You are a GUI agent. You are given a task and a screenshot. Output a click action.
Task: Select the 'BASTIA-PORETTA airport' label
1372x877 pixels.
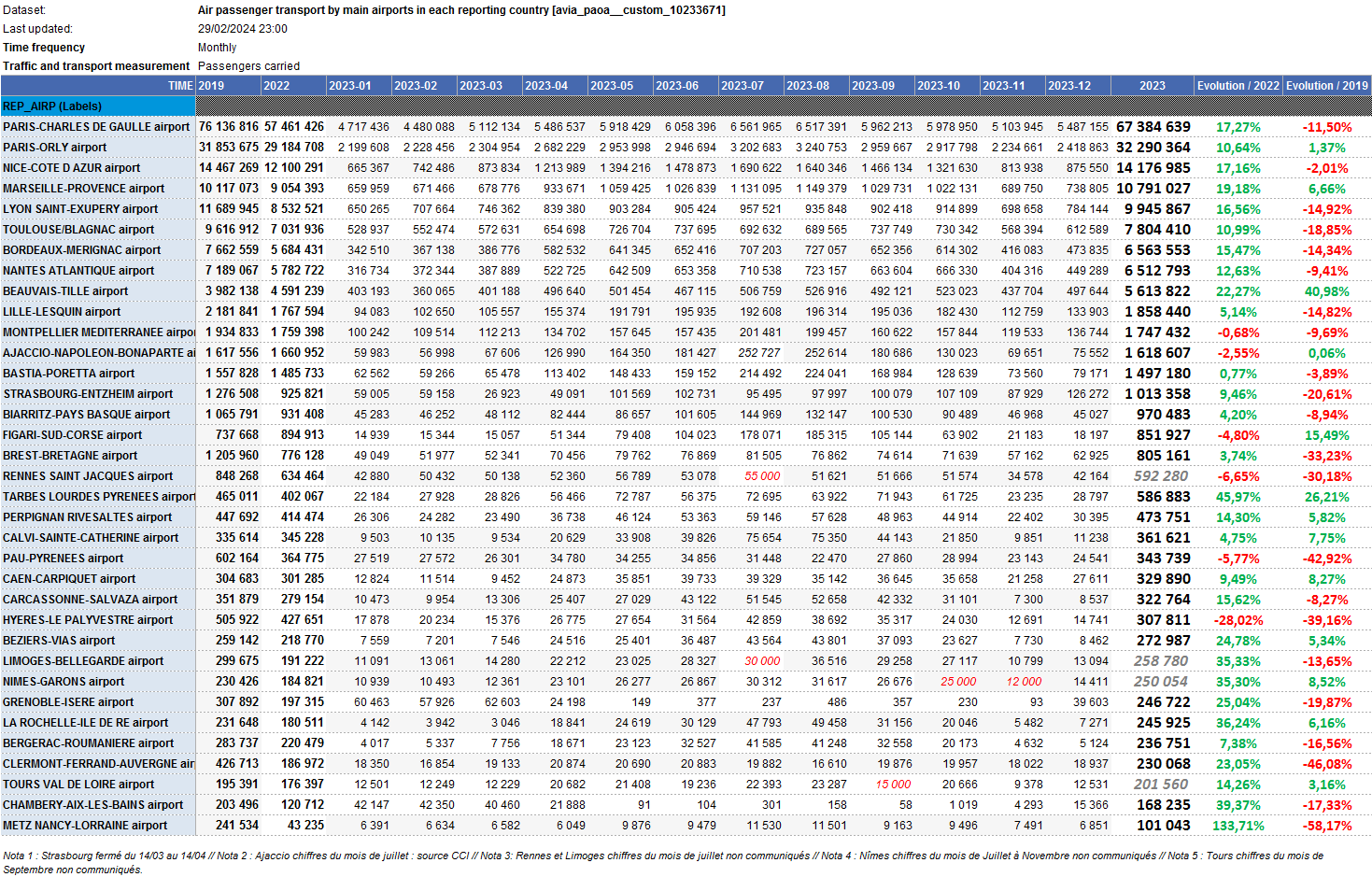pyautogui.click(x=69, y=373)
